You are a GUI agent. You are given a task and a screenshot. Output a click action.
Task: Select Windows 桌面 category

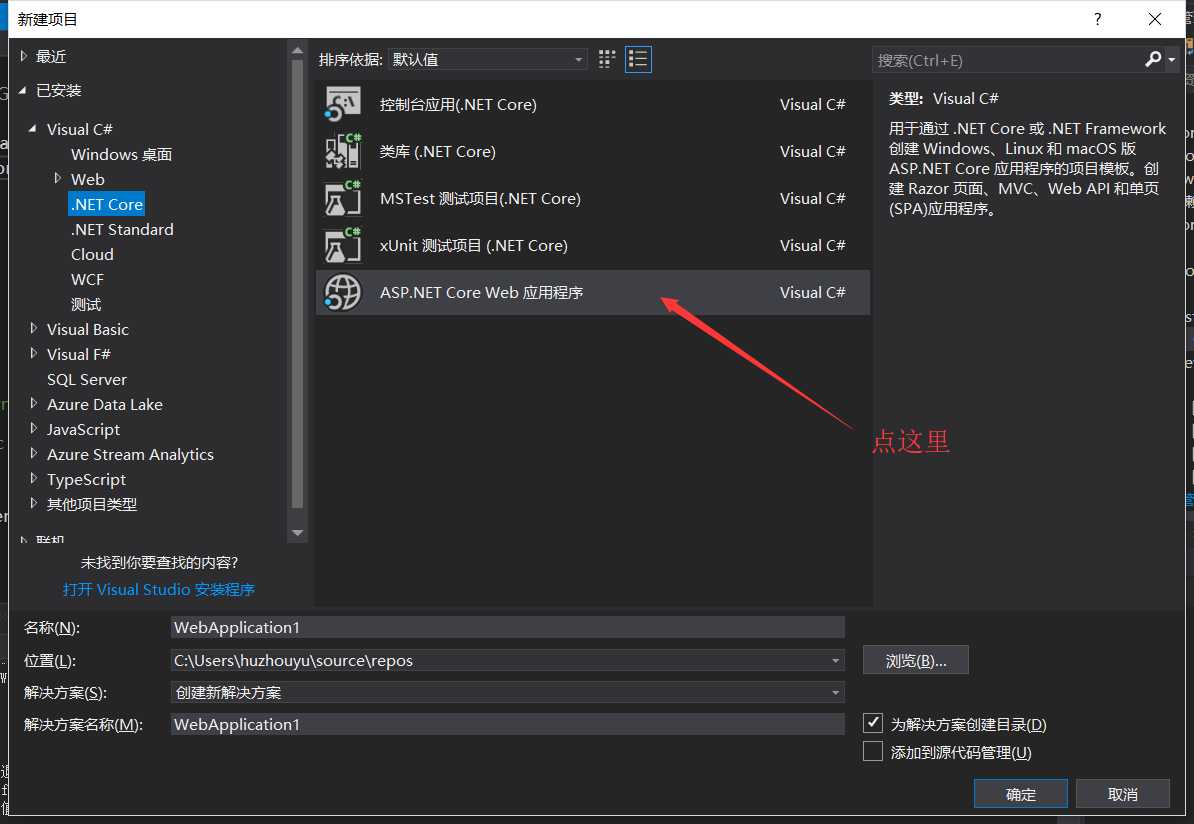click(x=121, y=154)
